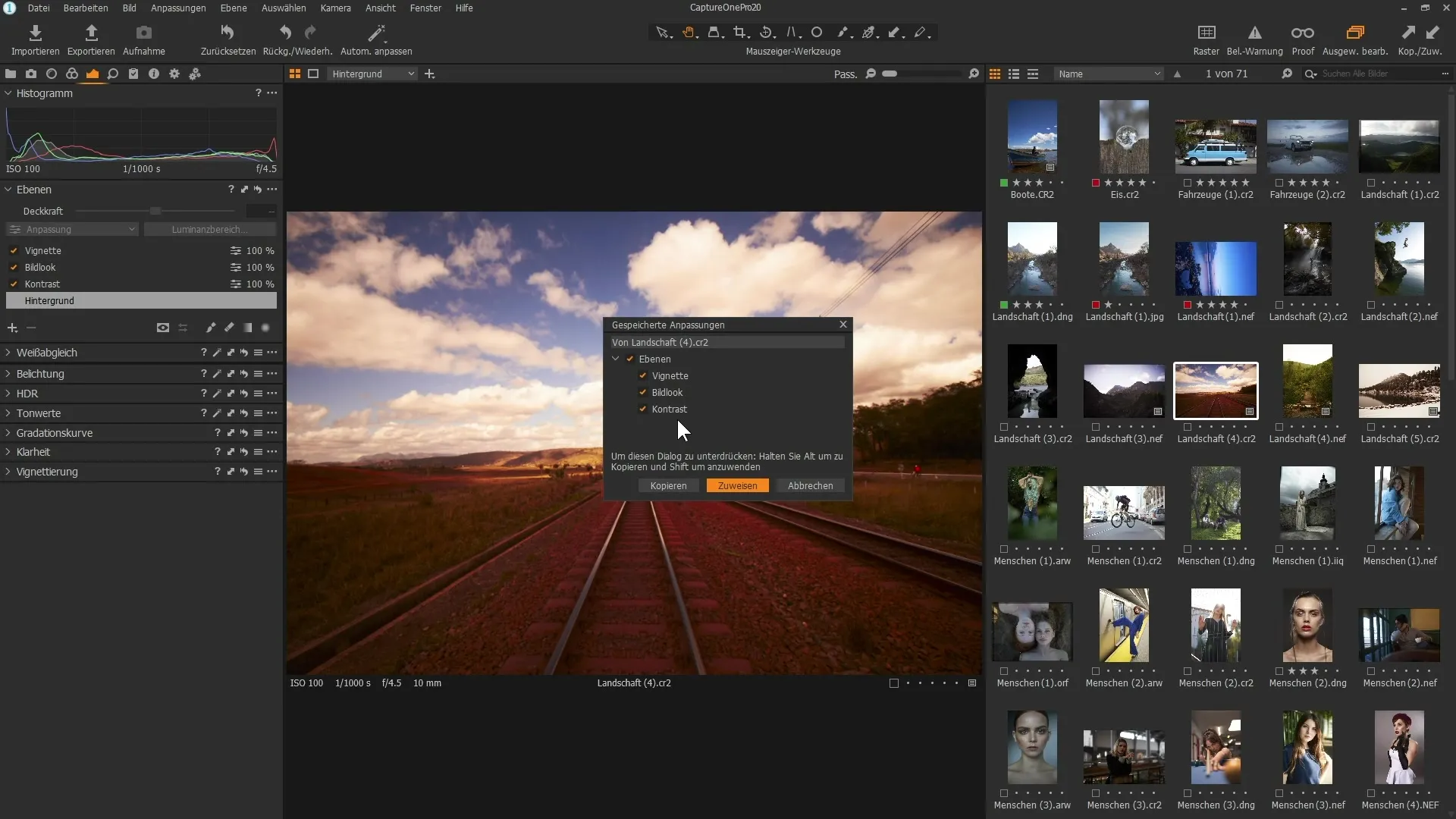The height and width of the screenshot is (819, 1456).
Task: Select the crop tool
Action: point(741,33)
